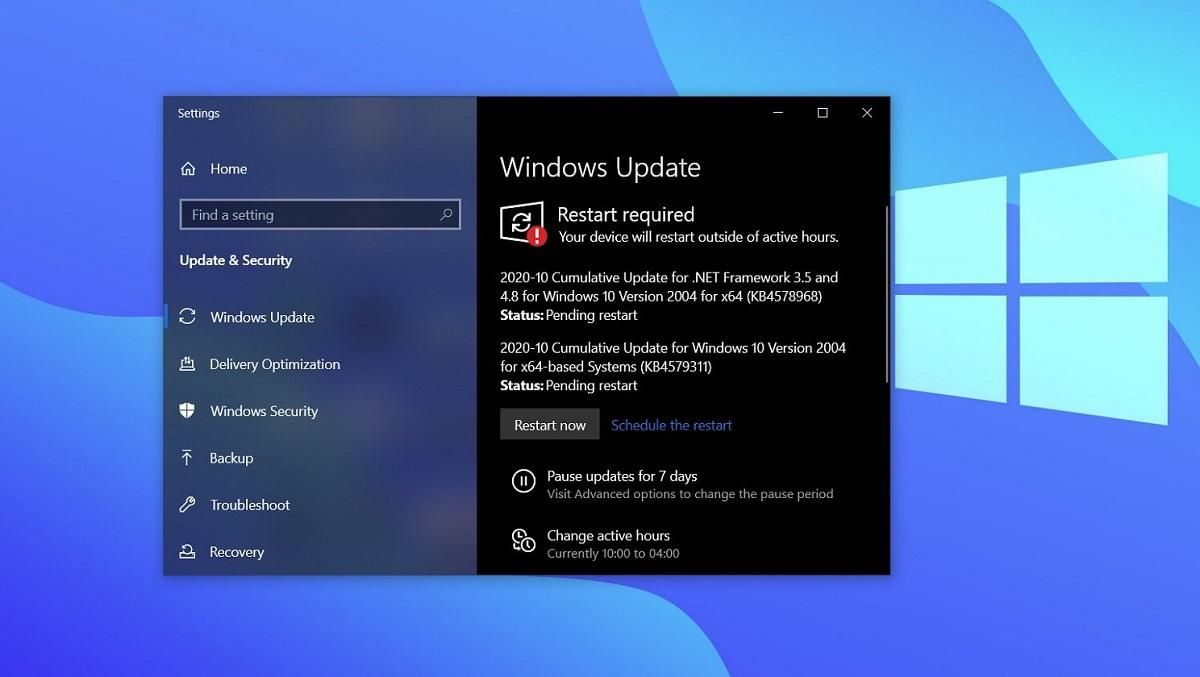Open the Windows Update sidebar entry
The height and width of the screenshot is (677, 1200).
click(x=262, y=317)
